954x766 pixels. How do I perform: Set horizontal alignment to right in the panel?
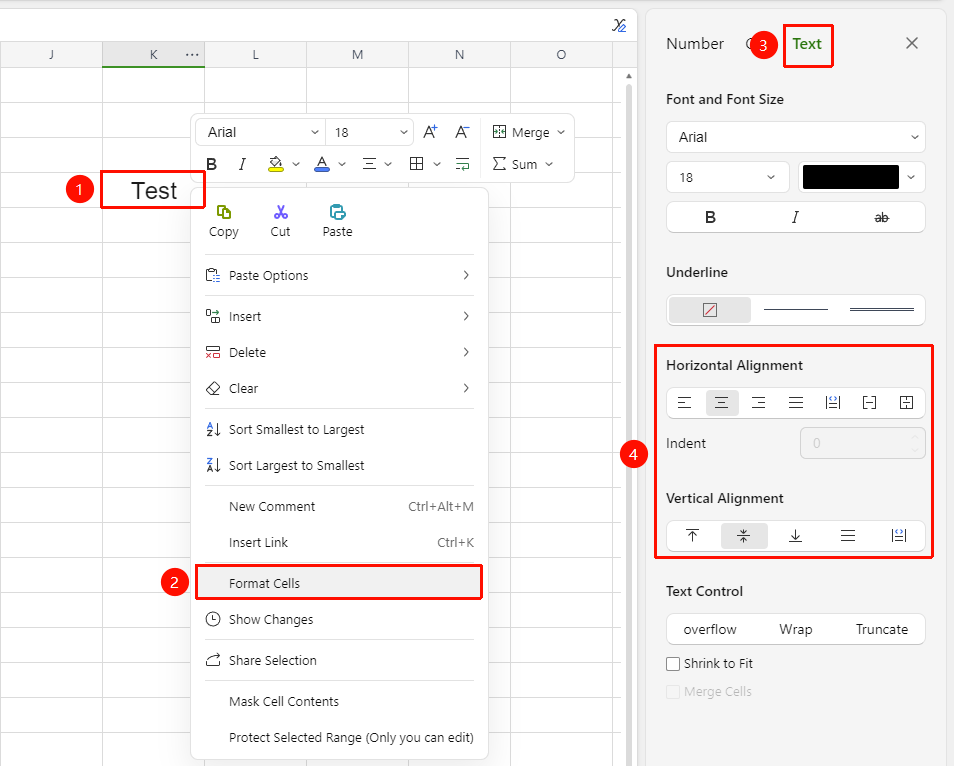click(x=759, y=403)
